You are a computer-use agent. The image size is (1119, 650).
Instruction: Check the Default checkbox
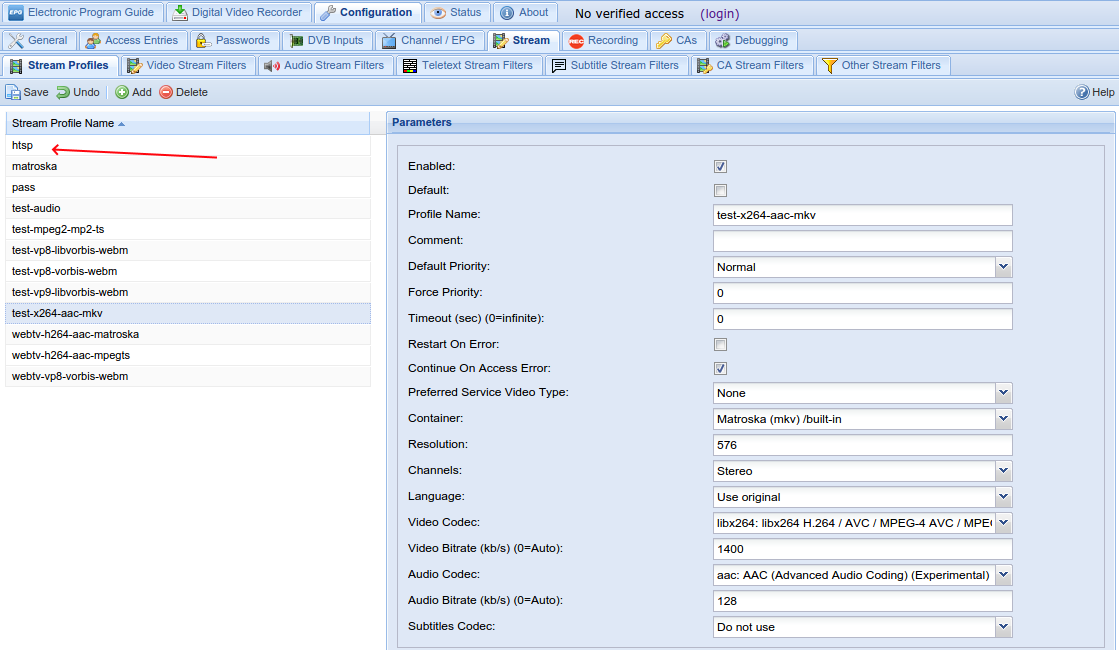tap(720, 190)
